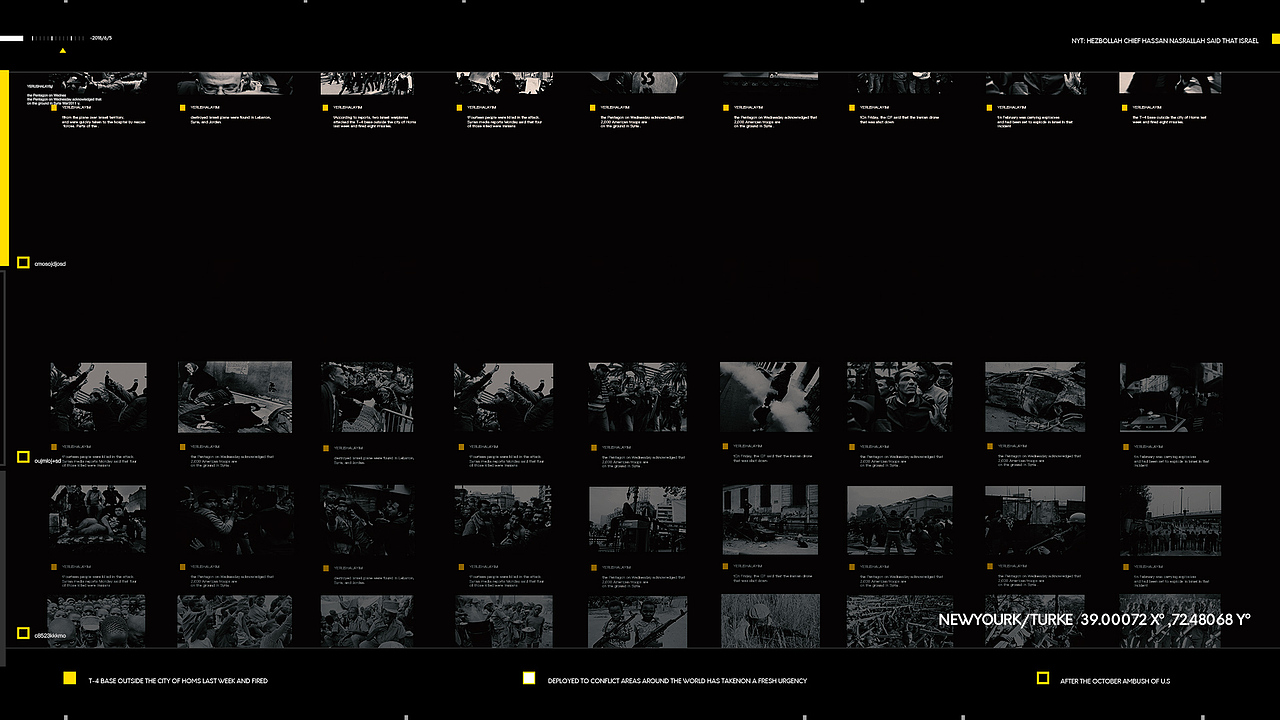Click the 'NEWYOURK/TURKE' location label
This screenshot has height=720, width=1280.
click(1005, 620)
